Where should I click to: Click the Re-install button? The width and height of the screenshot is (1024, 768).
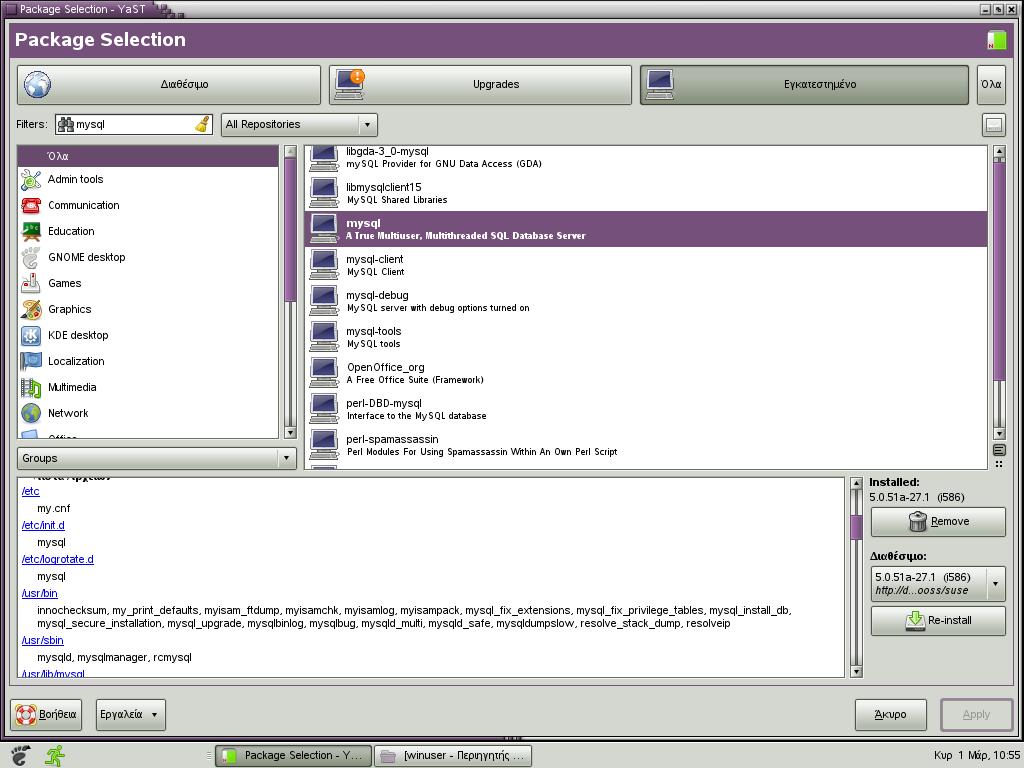pos(938,620)
